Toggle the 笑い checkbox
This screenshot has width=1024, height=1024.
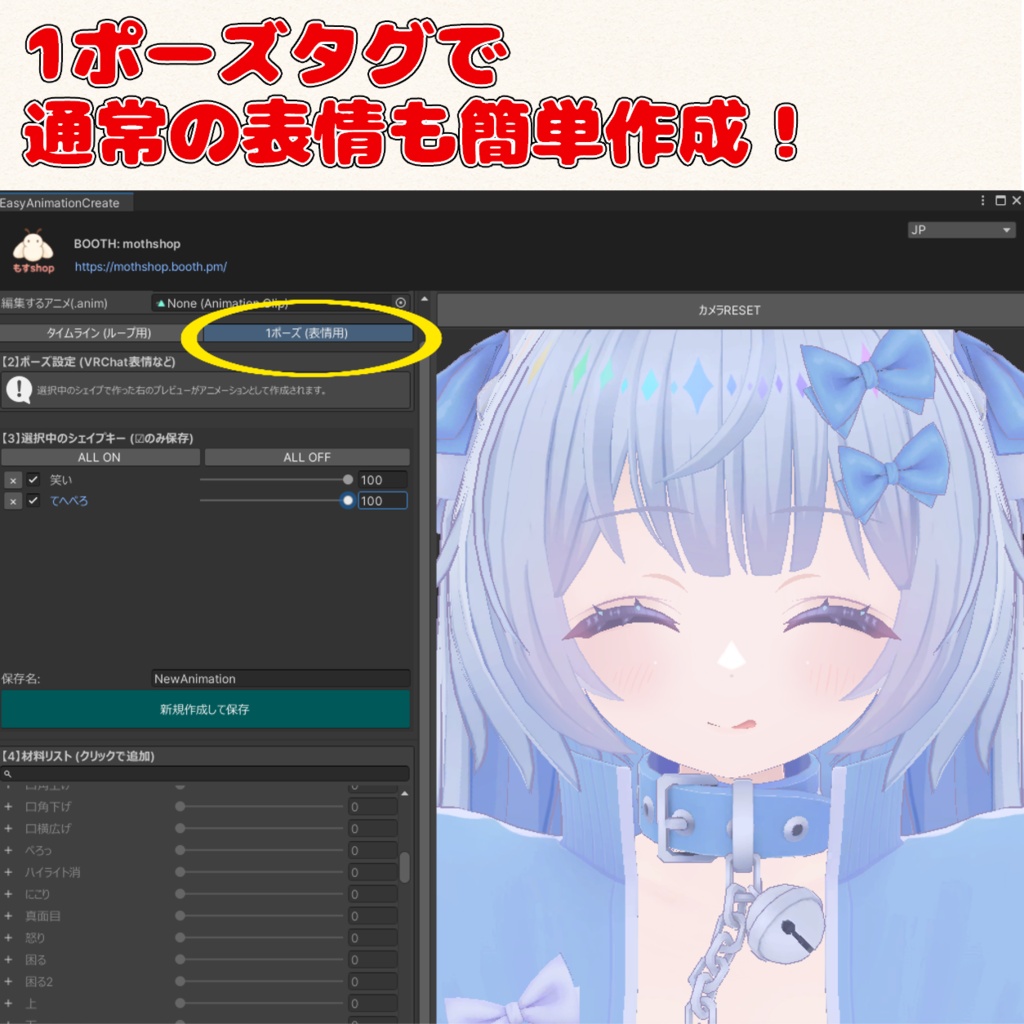pyautogui.click(x=33, y=480)
